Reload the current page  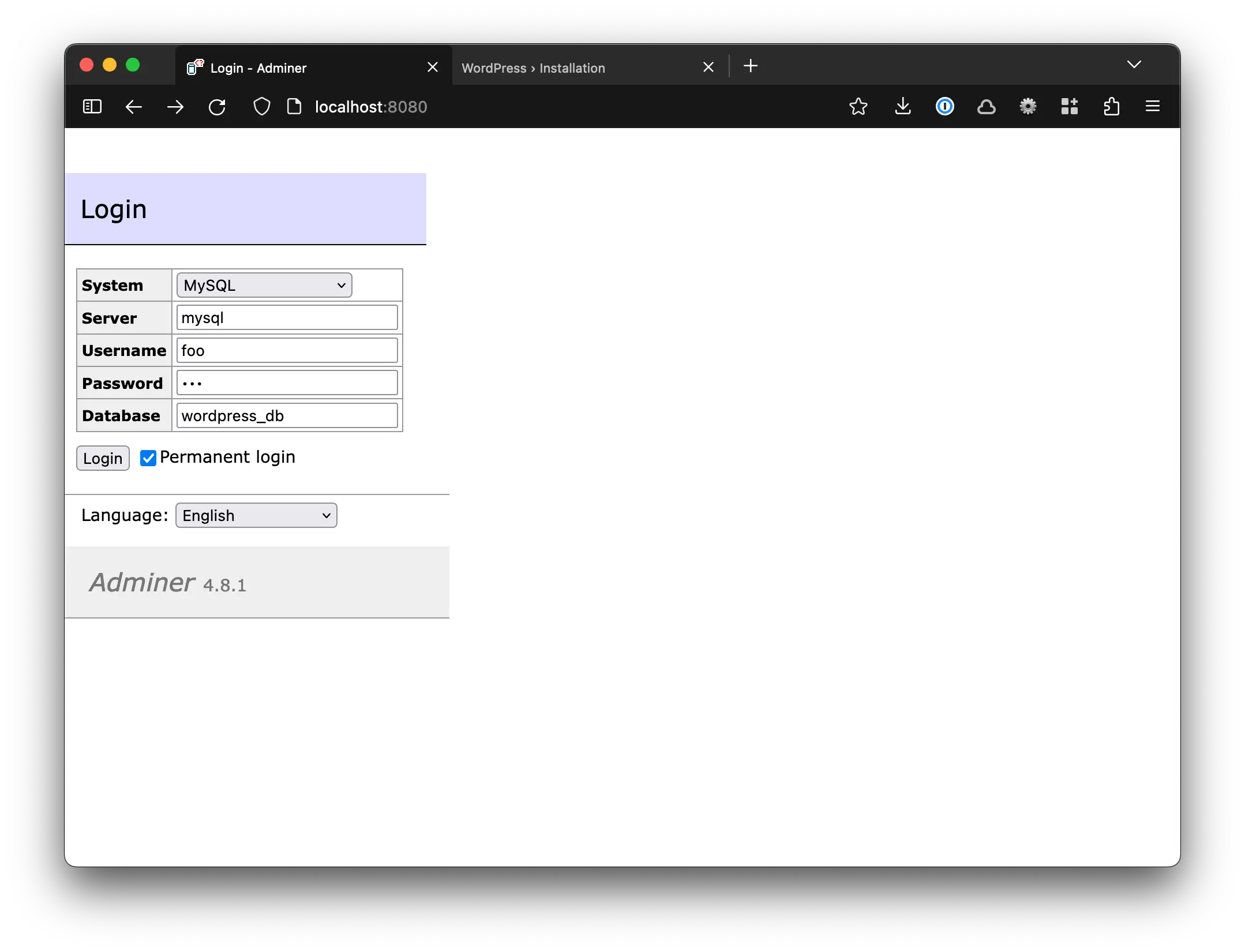(x=217, y=107)
